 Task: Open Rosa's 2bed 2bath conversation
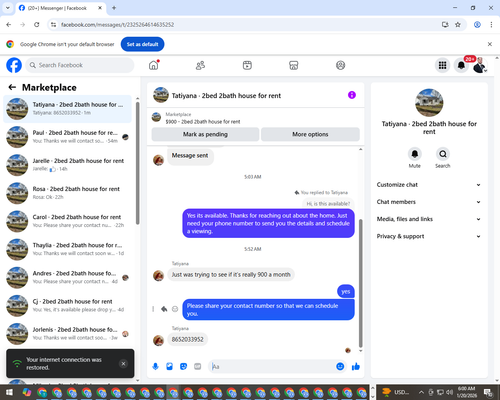click(67, 193)
